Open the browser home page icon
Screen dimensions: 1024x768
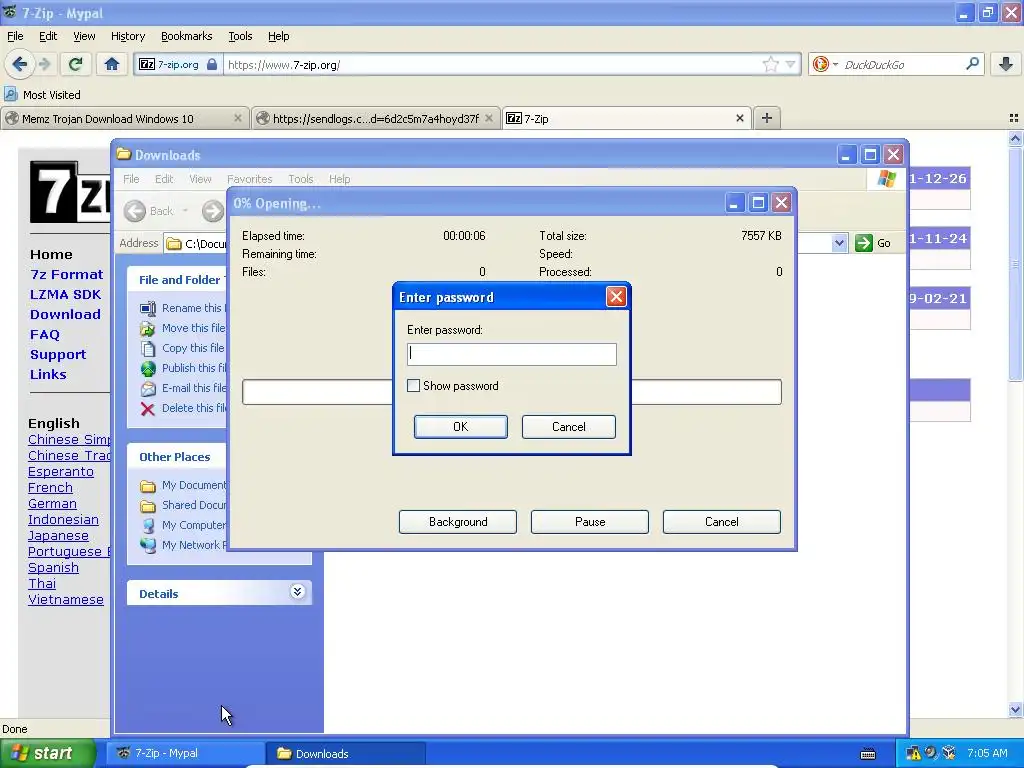112,64
